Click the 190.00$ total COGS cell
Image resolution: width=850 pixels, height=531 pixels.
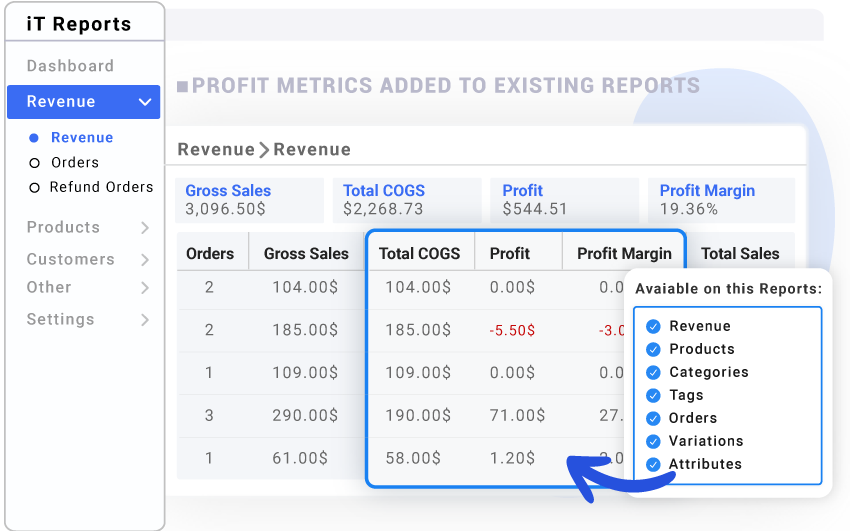pos(418,416)
